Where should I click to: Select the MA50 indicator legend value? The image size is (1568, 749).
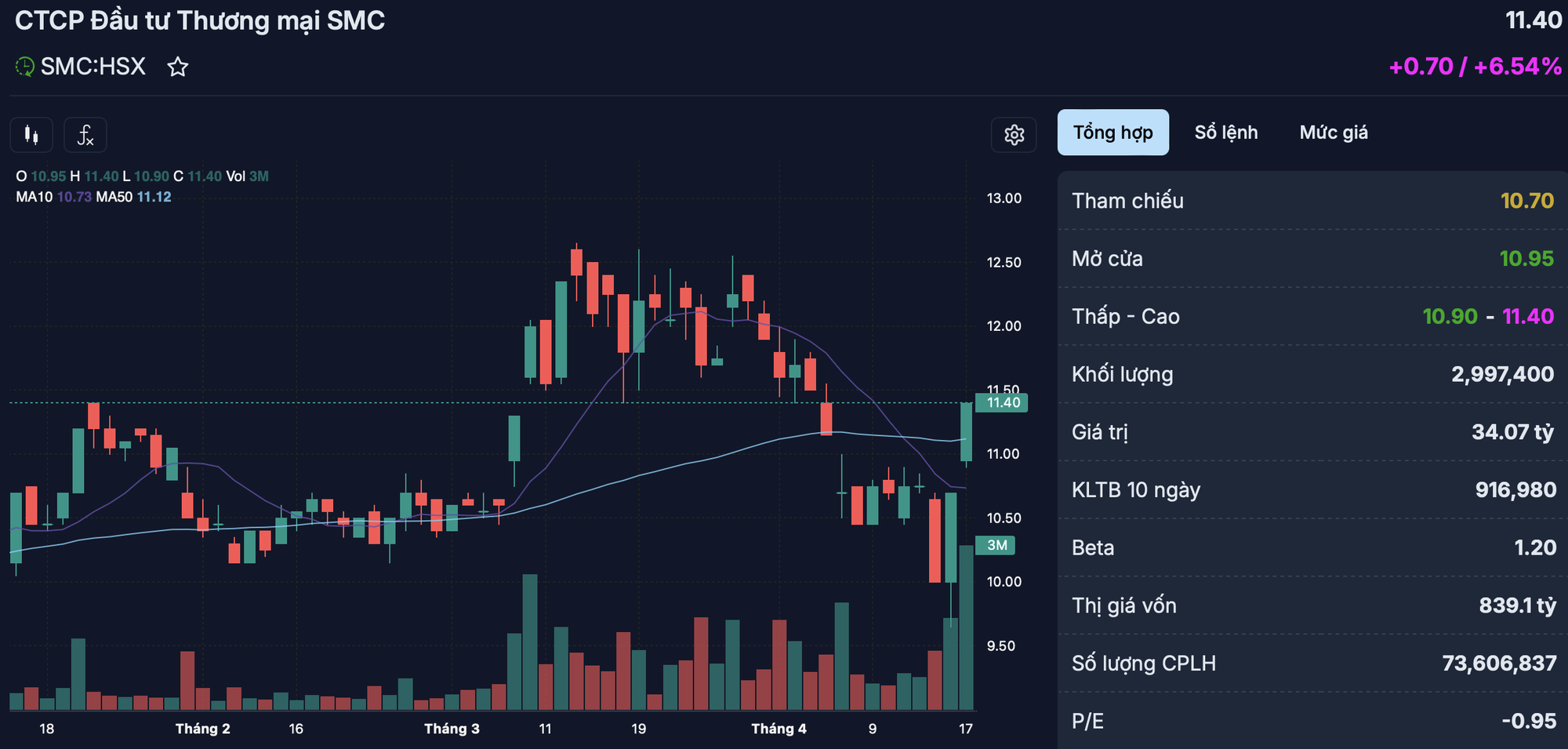point(154,197)
